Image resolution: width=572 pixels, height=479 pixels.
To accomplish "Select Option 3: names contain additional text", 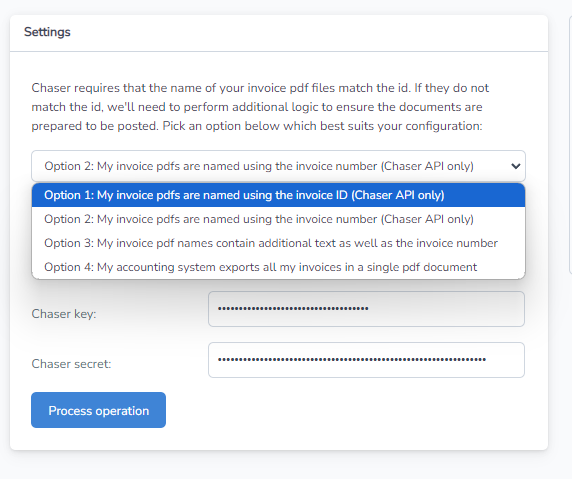I will pos(278,243).
